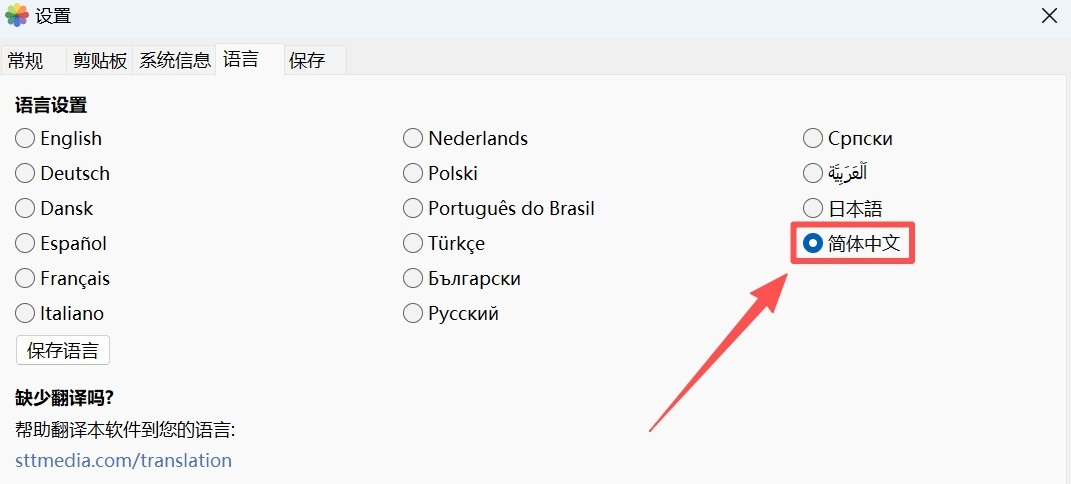
Task: Set language to Español
Action: click(x=25, y=244)
